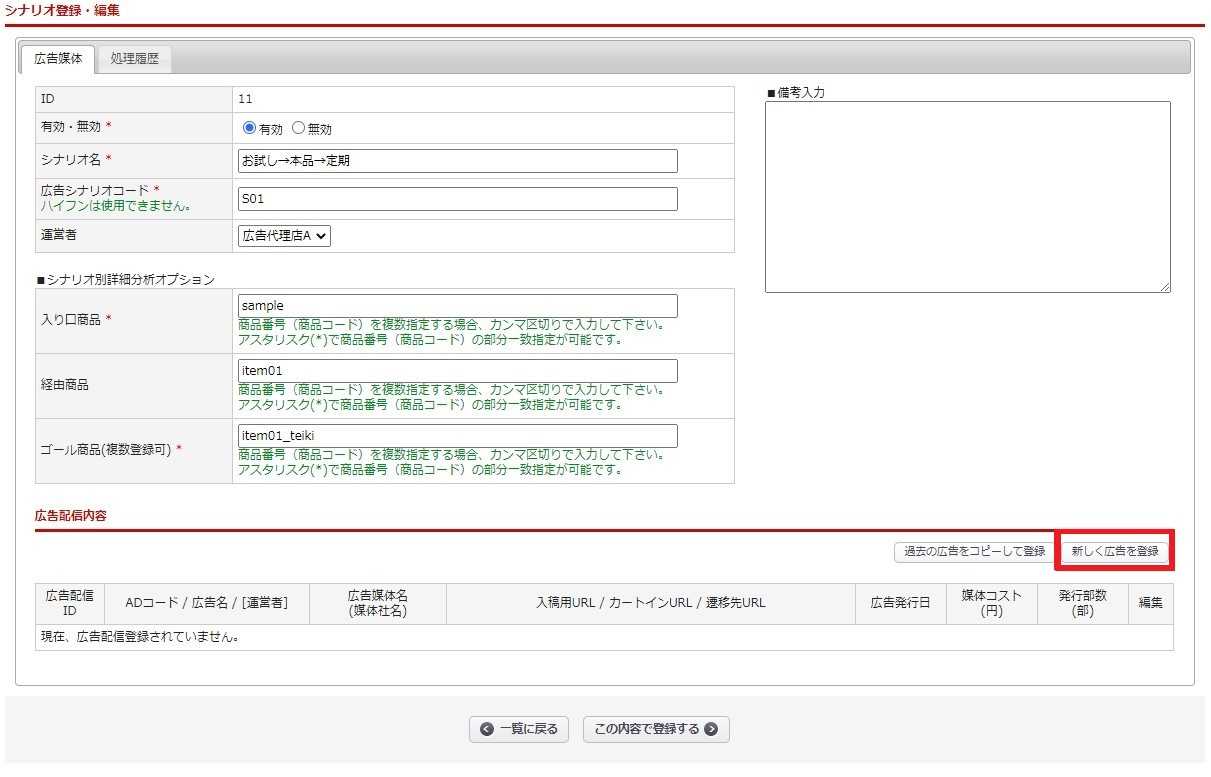The height and width of the screenshot is (777, 1211).
Task: Click the 新しく広告を登録 button
Action: (x=1114, y=551)
